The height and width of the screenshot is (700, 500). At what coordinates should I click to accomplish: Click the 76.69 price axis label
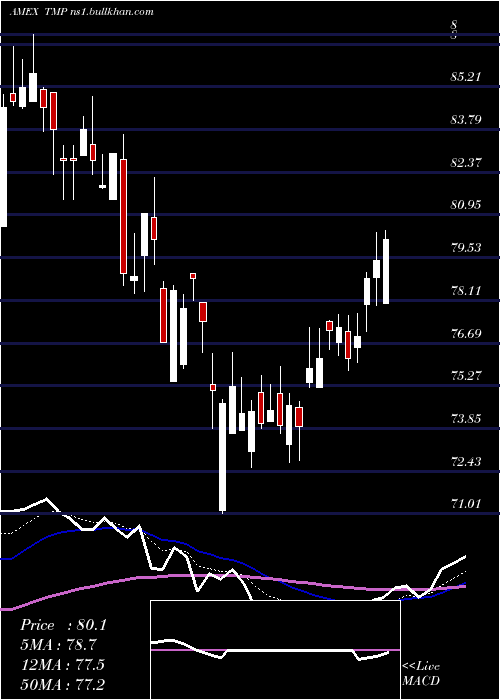pos(466,333)
